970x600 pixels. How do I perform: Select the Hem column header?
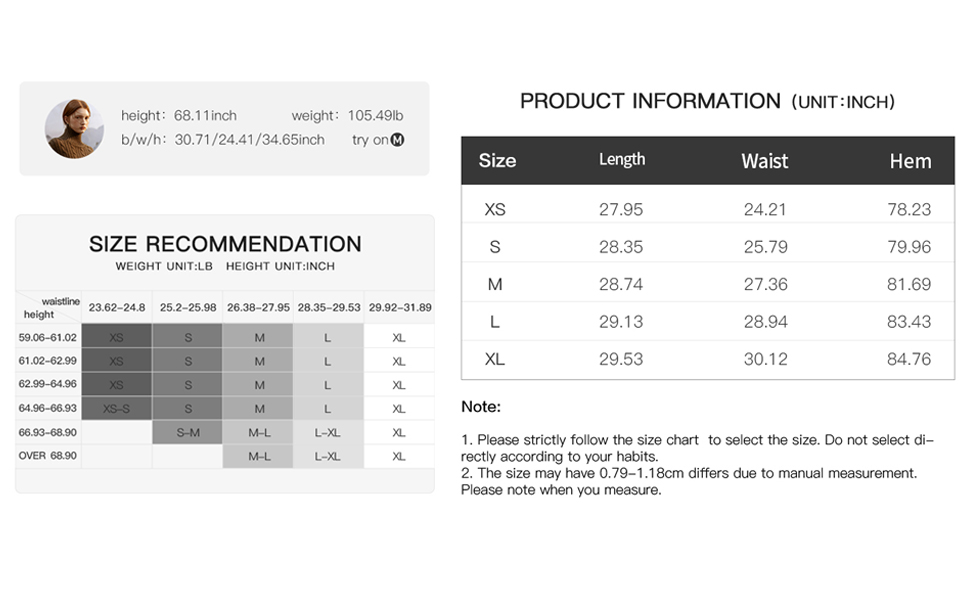[x=910, y=161]
